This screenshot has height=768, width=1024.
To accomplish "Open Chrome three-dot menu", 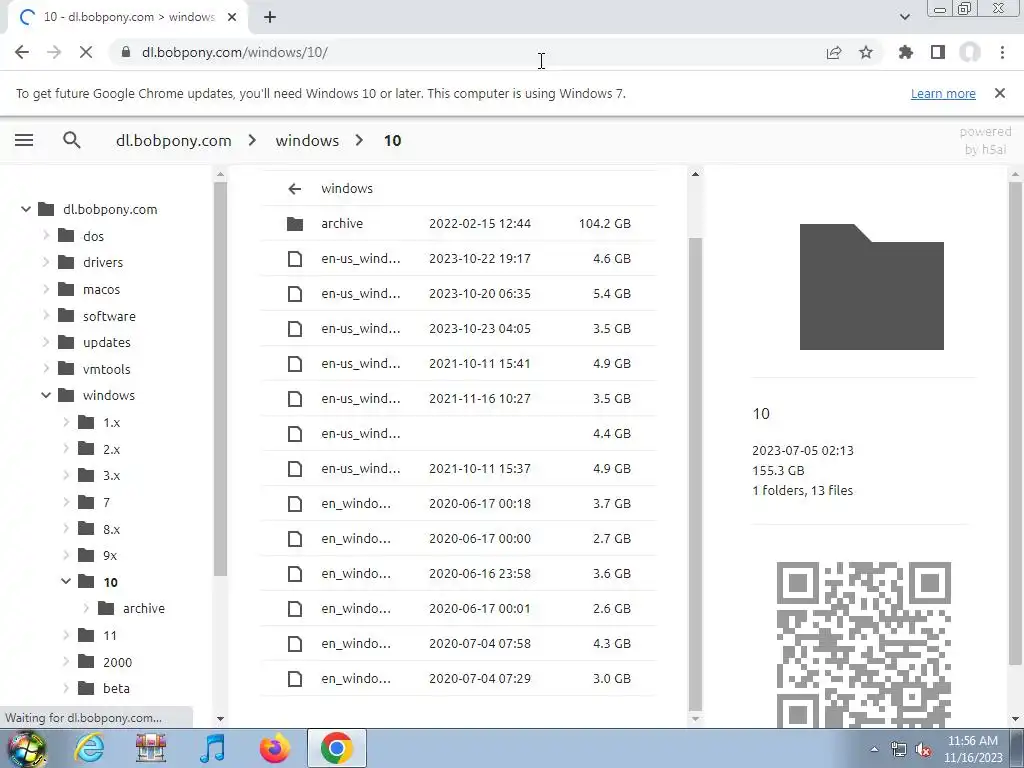I will point(1002,52).
